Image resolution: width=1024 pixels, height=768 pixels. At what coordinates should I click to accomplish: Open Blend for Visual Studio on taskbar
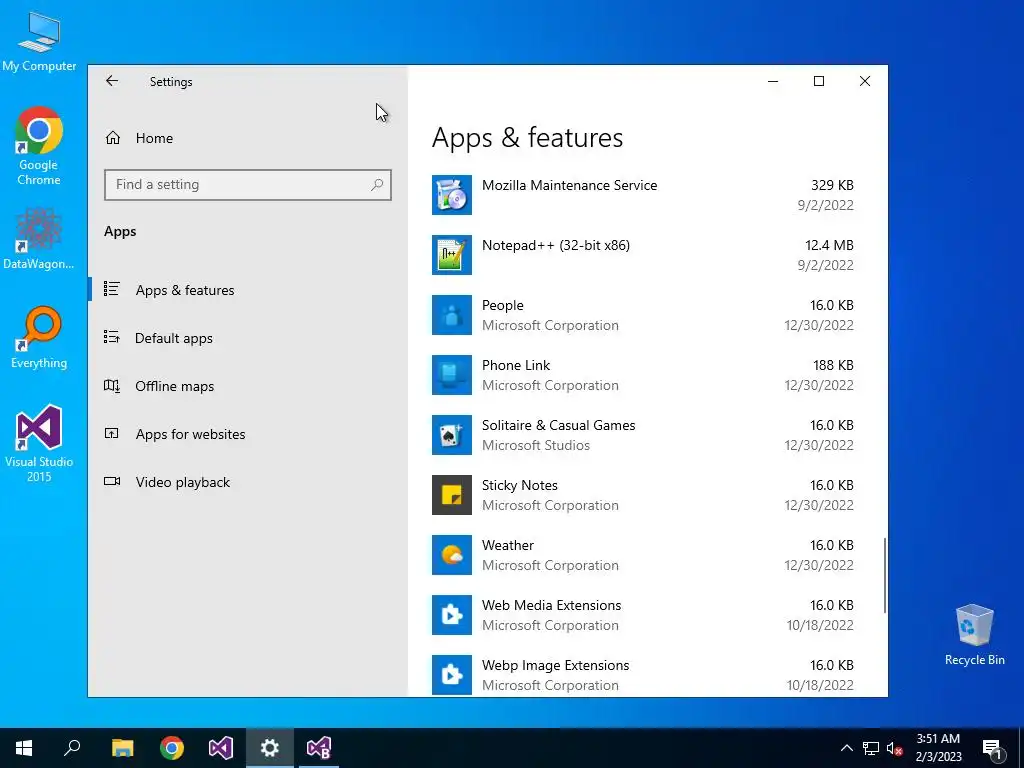319,748
